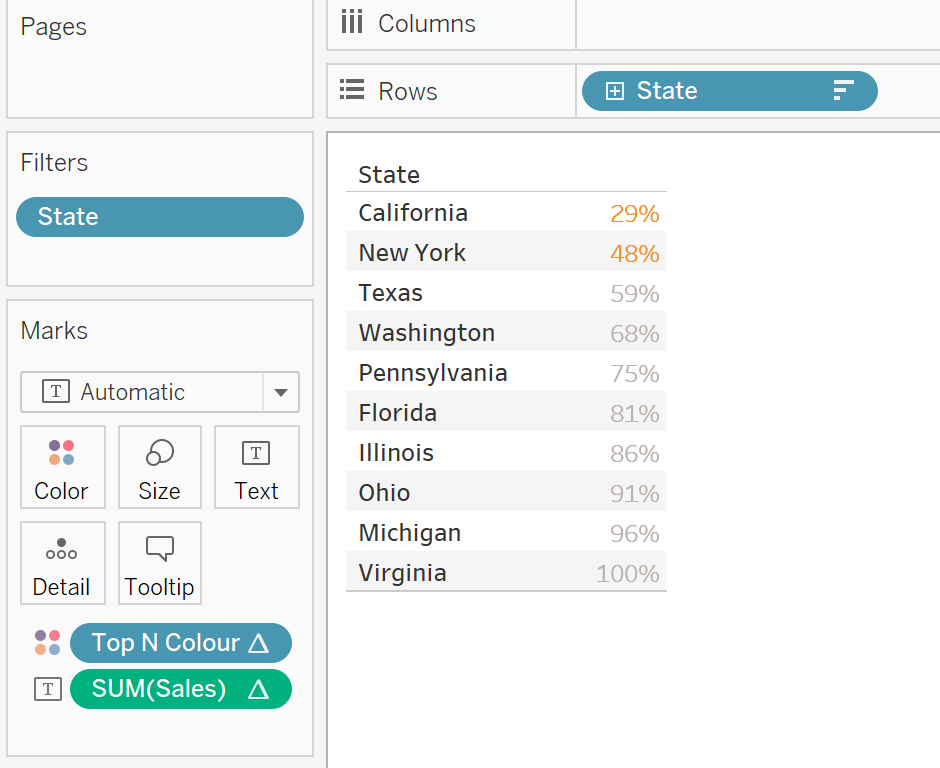
Task: Click color dots icon beside Top N Colour
Action: (x=47, y=643)
